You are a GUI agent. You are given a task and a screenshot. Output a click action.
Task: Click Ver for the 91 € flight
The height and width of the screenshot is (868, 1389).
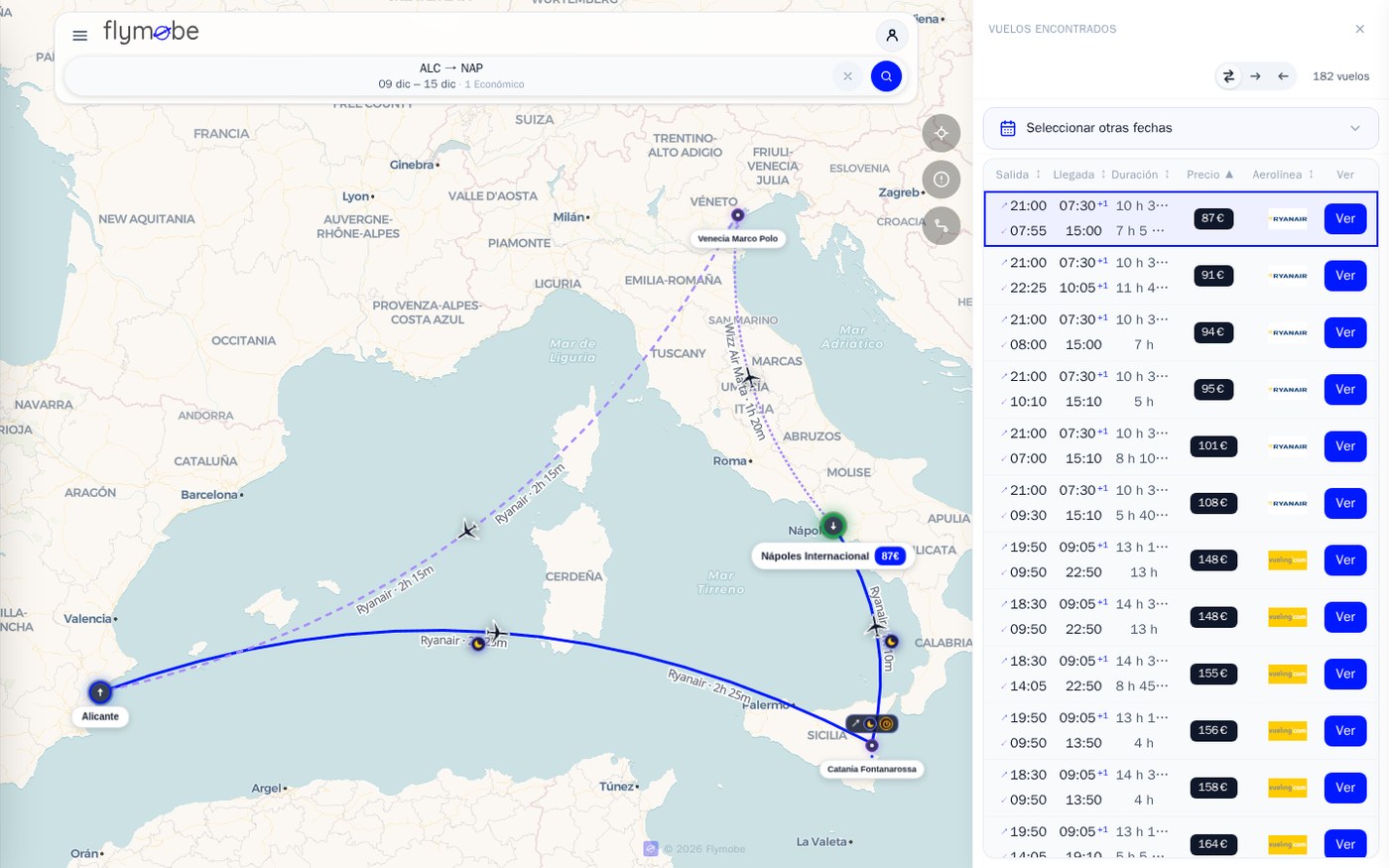pyautogui.click(x=1345, y=276)
